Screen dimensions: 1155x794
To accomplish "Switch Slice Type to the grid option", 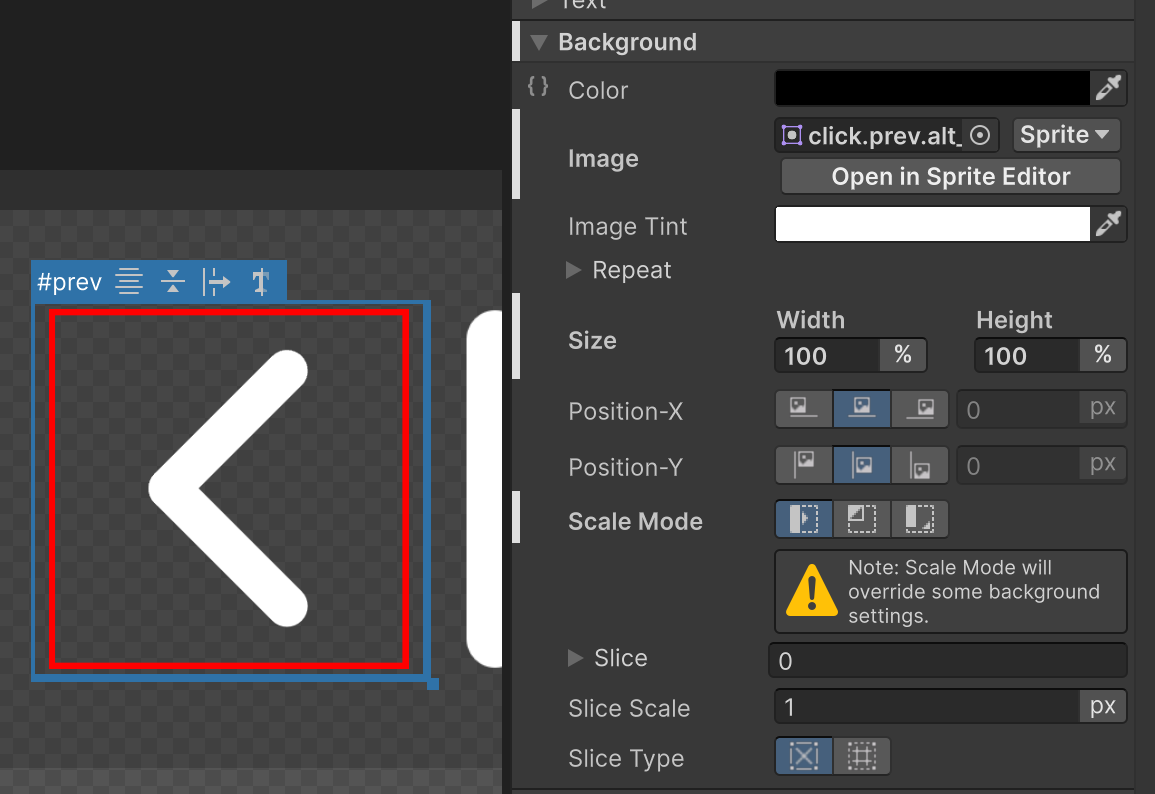I will (861, 756).
